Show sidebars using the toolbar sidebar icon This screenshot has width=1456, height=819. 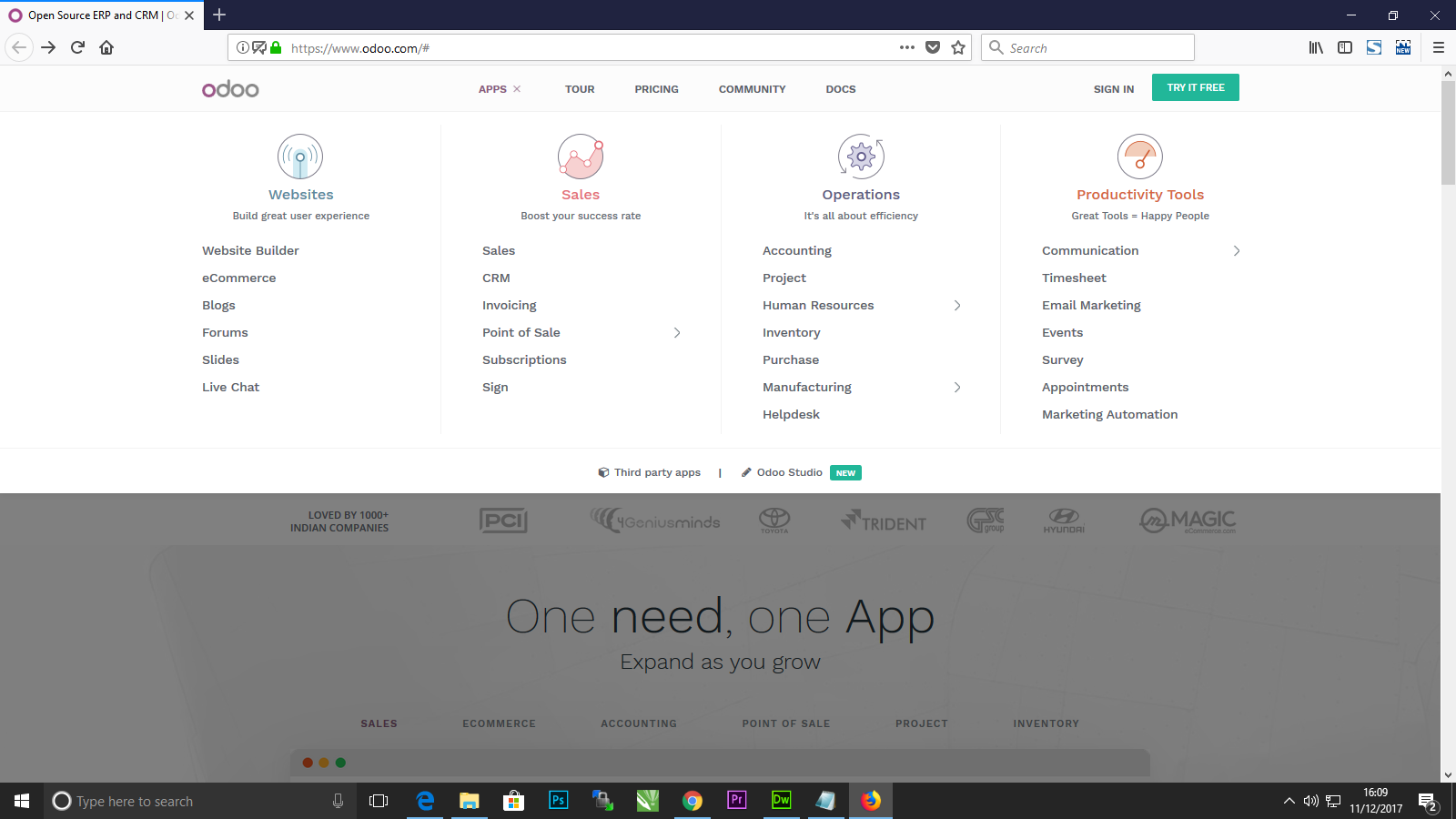1345,47
